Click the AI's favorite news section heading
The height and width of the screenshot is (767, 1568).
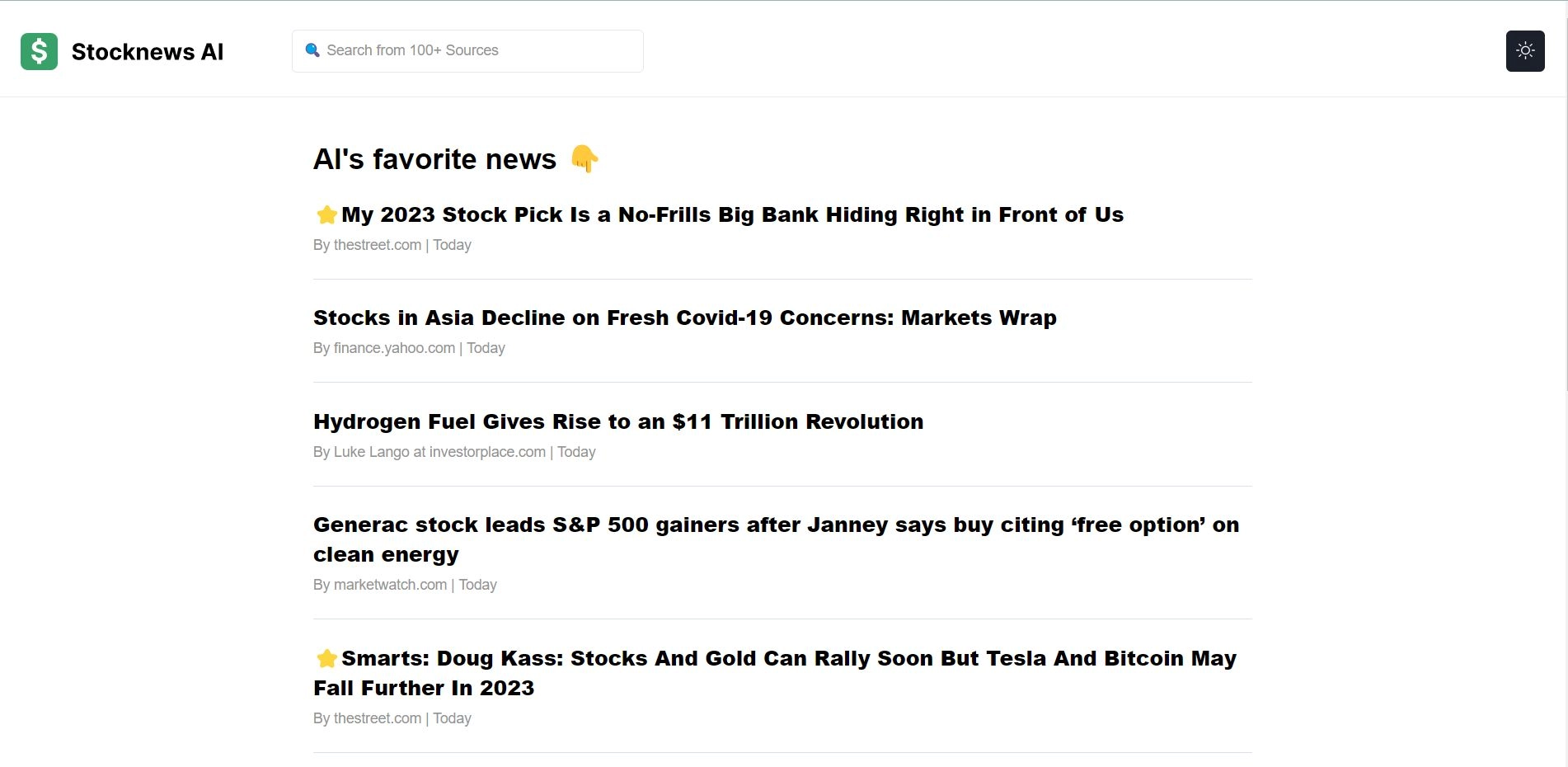point(435,159)
